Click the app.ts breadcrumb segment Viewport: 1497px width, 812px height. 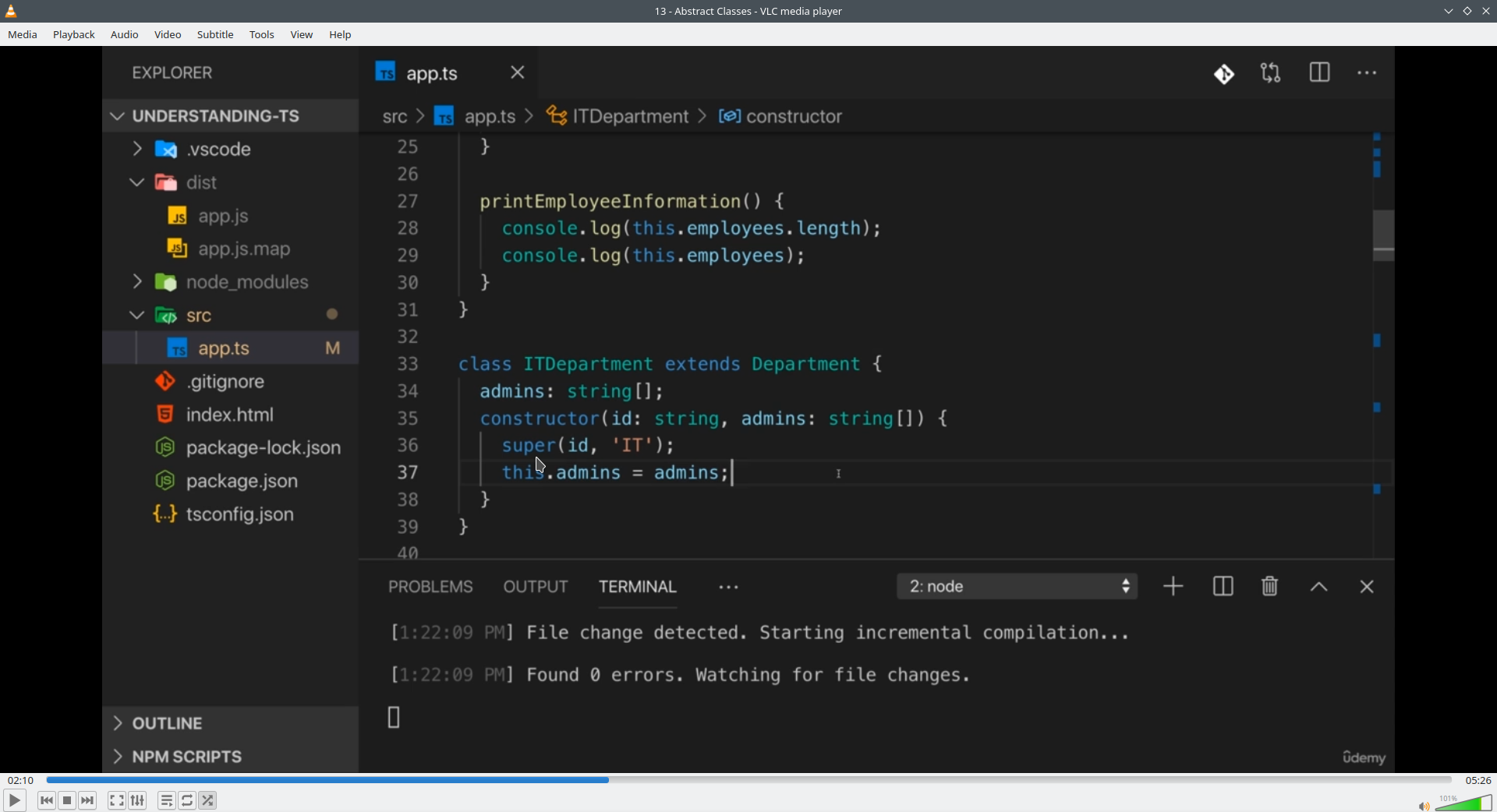476,117
